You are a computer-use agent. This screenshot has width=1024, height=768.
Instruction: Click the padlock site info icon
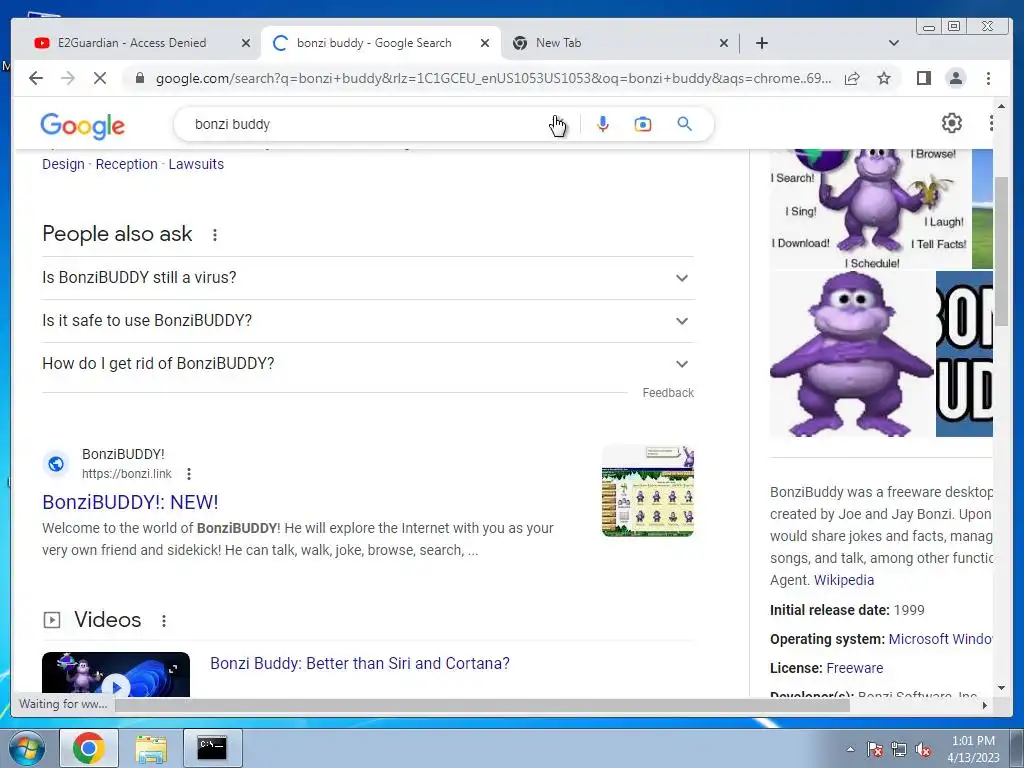coord(139,78)
